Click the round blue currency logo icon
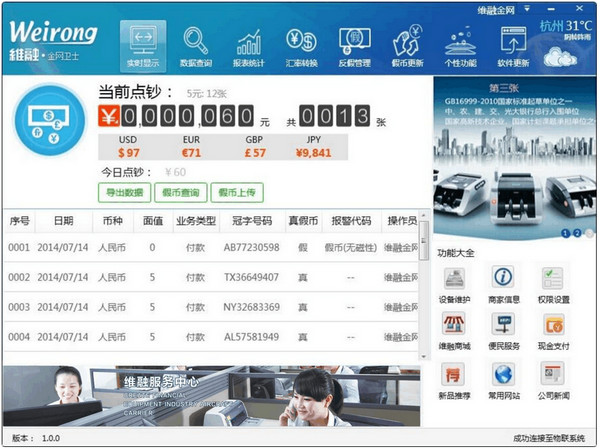 (x=49, y=120)
